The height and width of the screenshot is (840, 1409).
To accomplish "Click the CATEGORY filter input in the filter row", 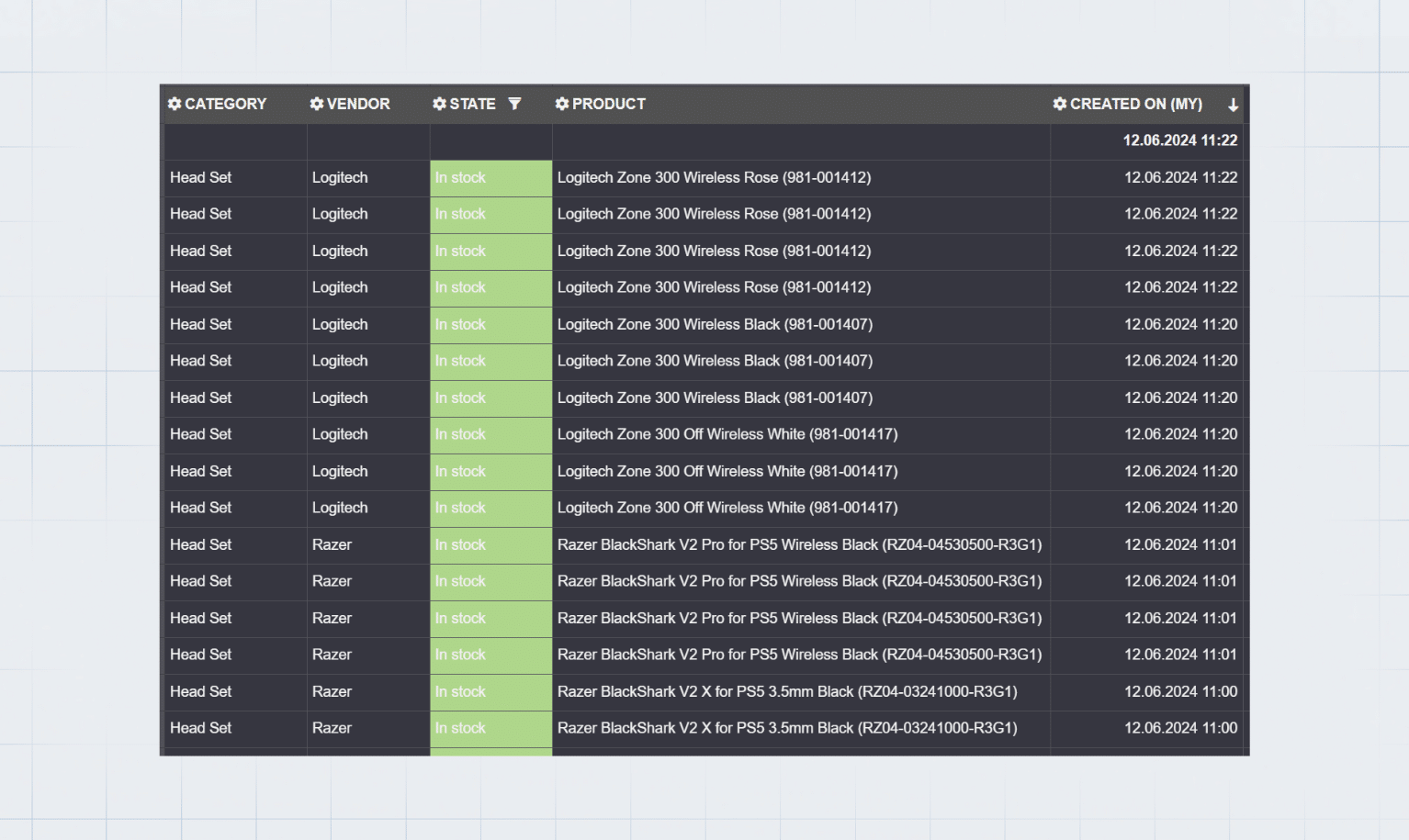I will pos(234,140).
